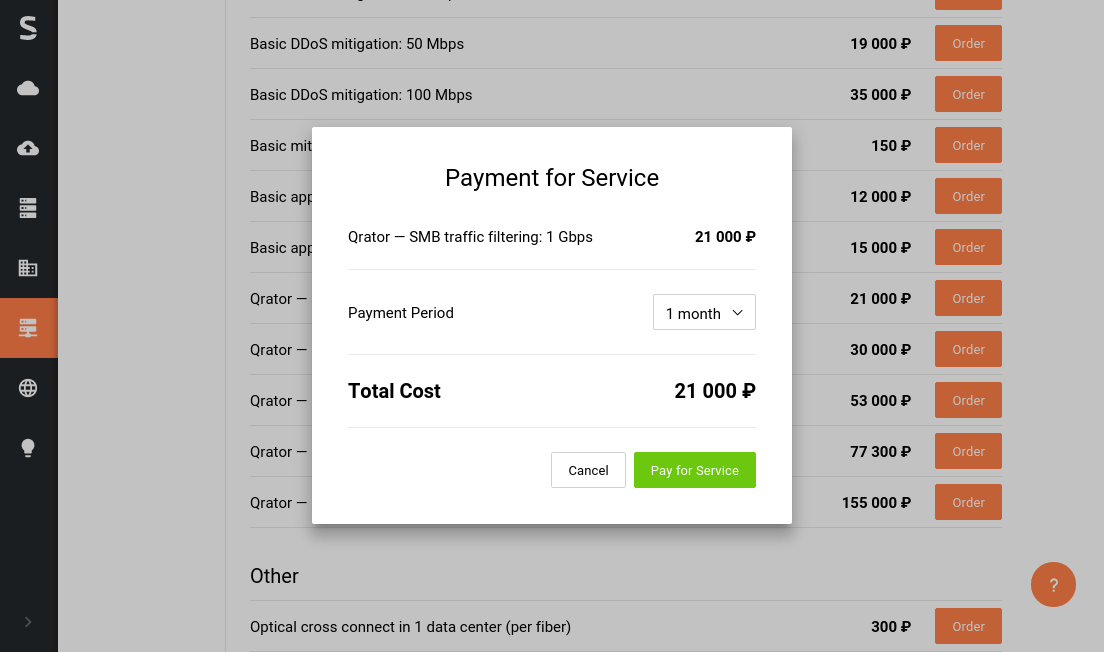1104x652 pixels.
Task: Click the 19 000 ₽ price
Action: pos(880,44)
